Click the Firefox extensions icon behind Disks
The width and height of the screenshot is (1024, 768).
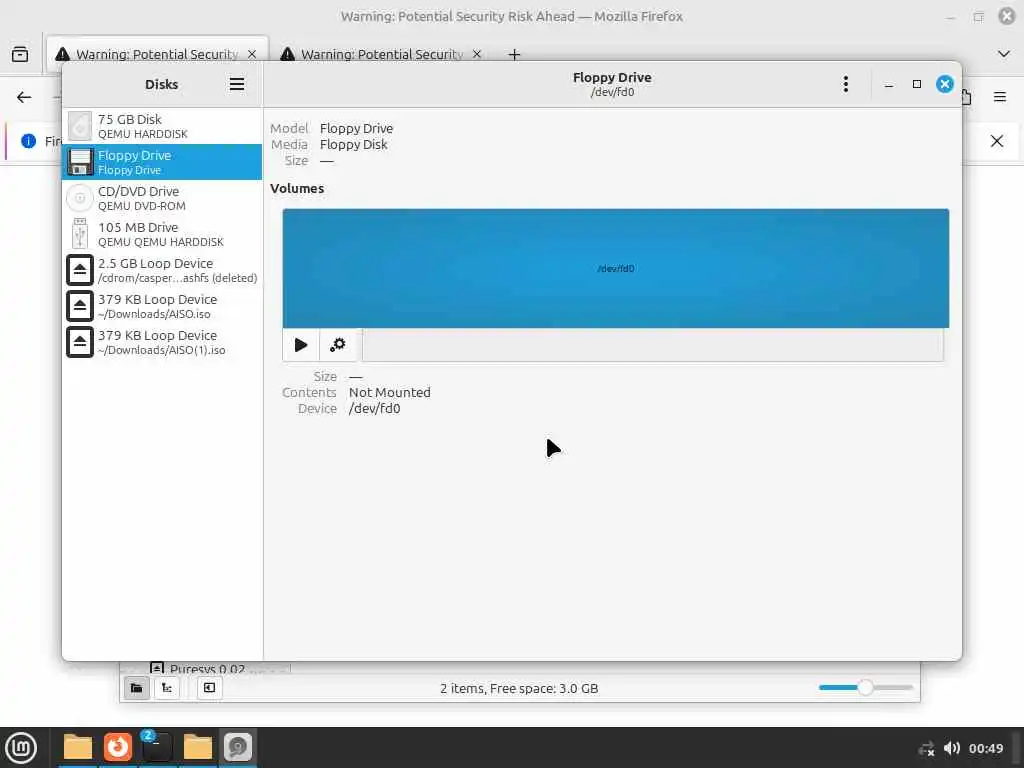[x=967, y=97]
